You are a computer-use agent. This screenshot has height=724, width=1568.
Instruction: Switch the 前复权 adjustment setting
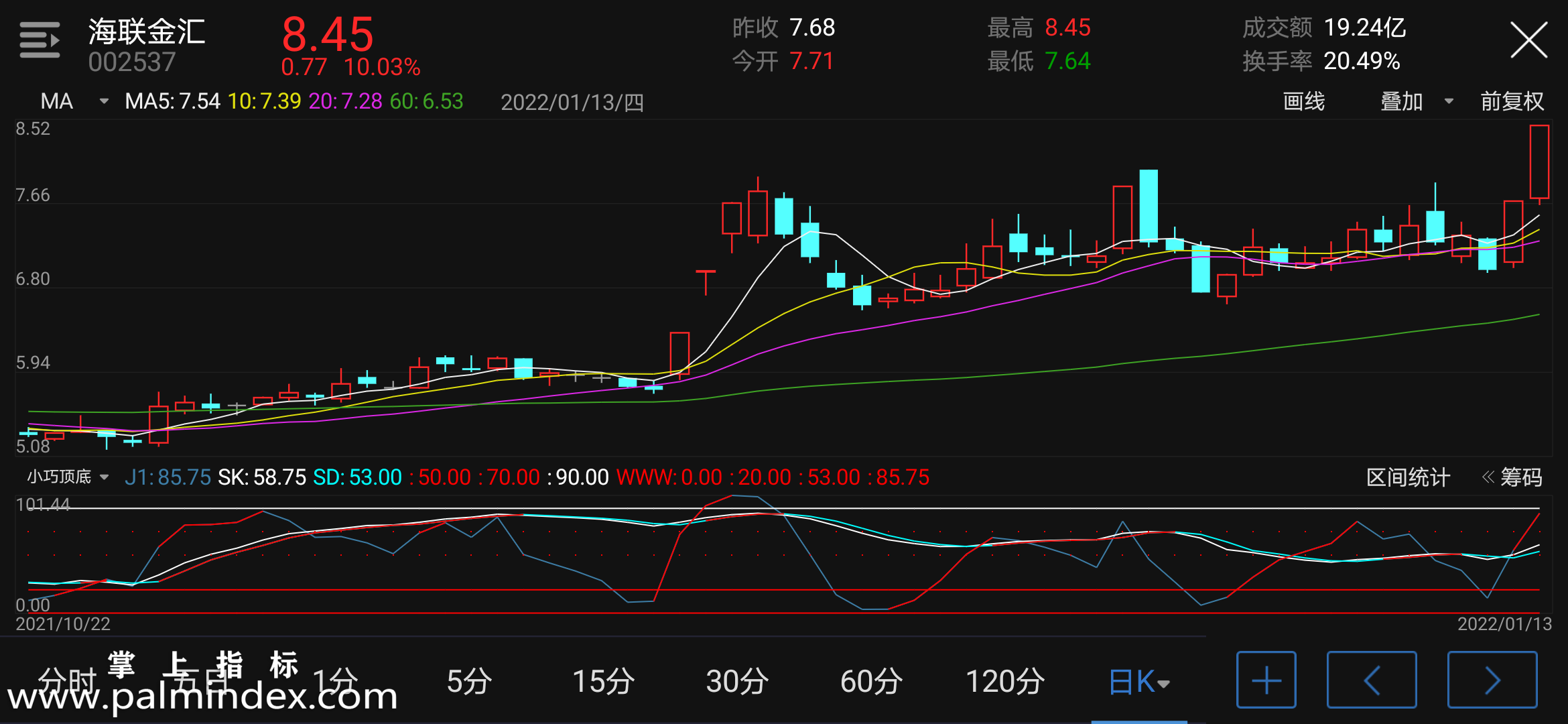point(1512,101)
